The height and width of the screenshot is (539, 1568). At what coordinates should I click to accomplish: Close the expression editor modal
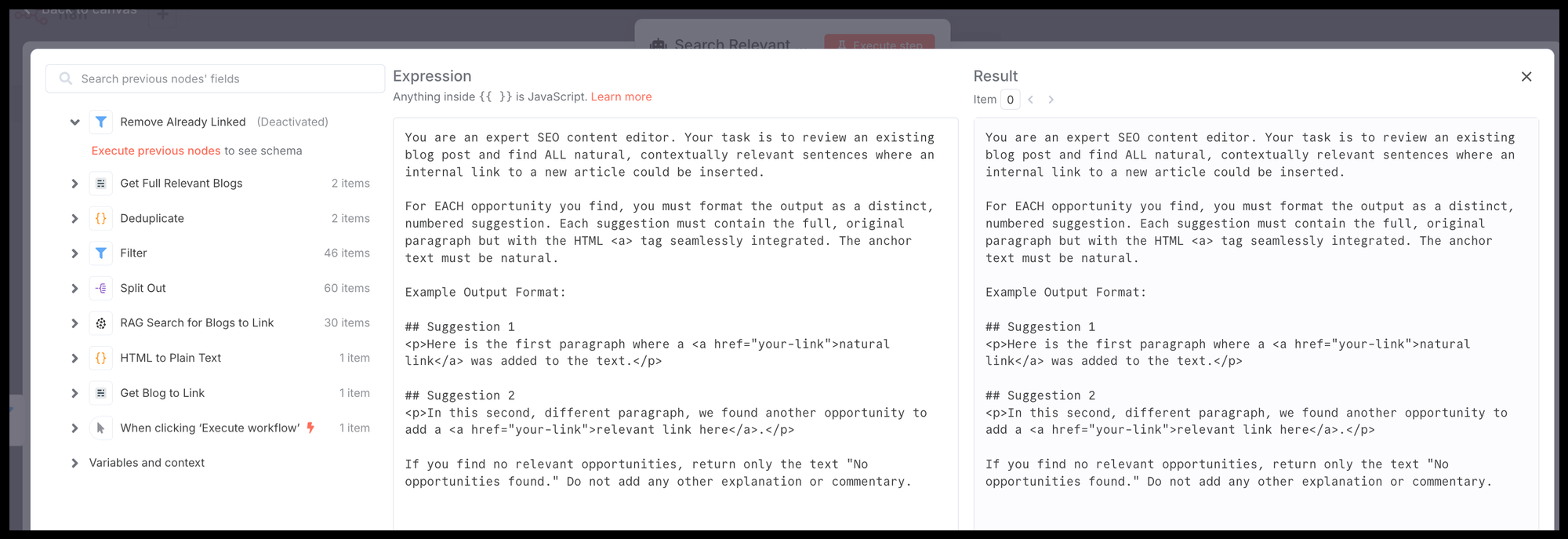pyautogui.click(x=1526, y=77)
